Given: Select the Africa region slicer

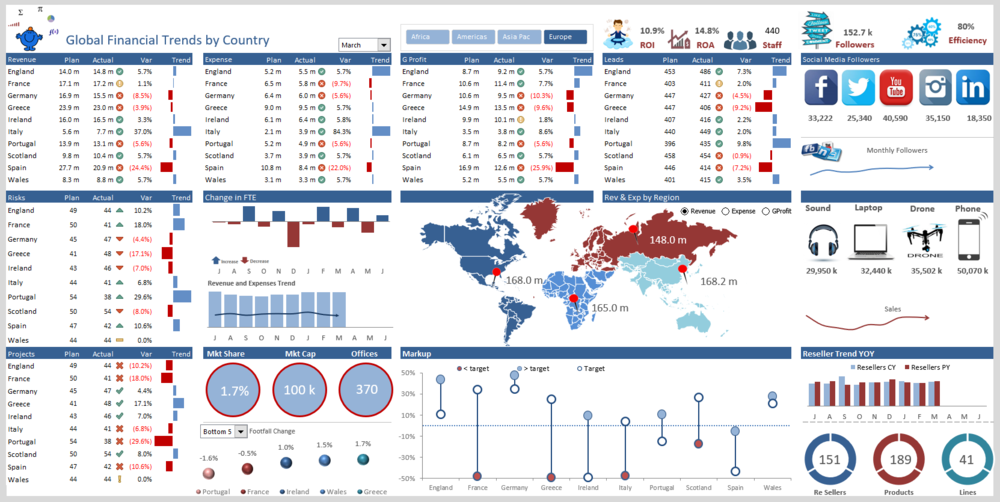Looking at the screenshot, I should 427,37.
